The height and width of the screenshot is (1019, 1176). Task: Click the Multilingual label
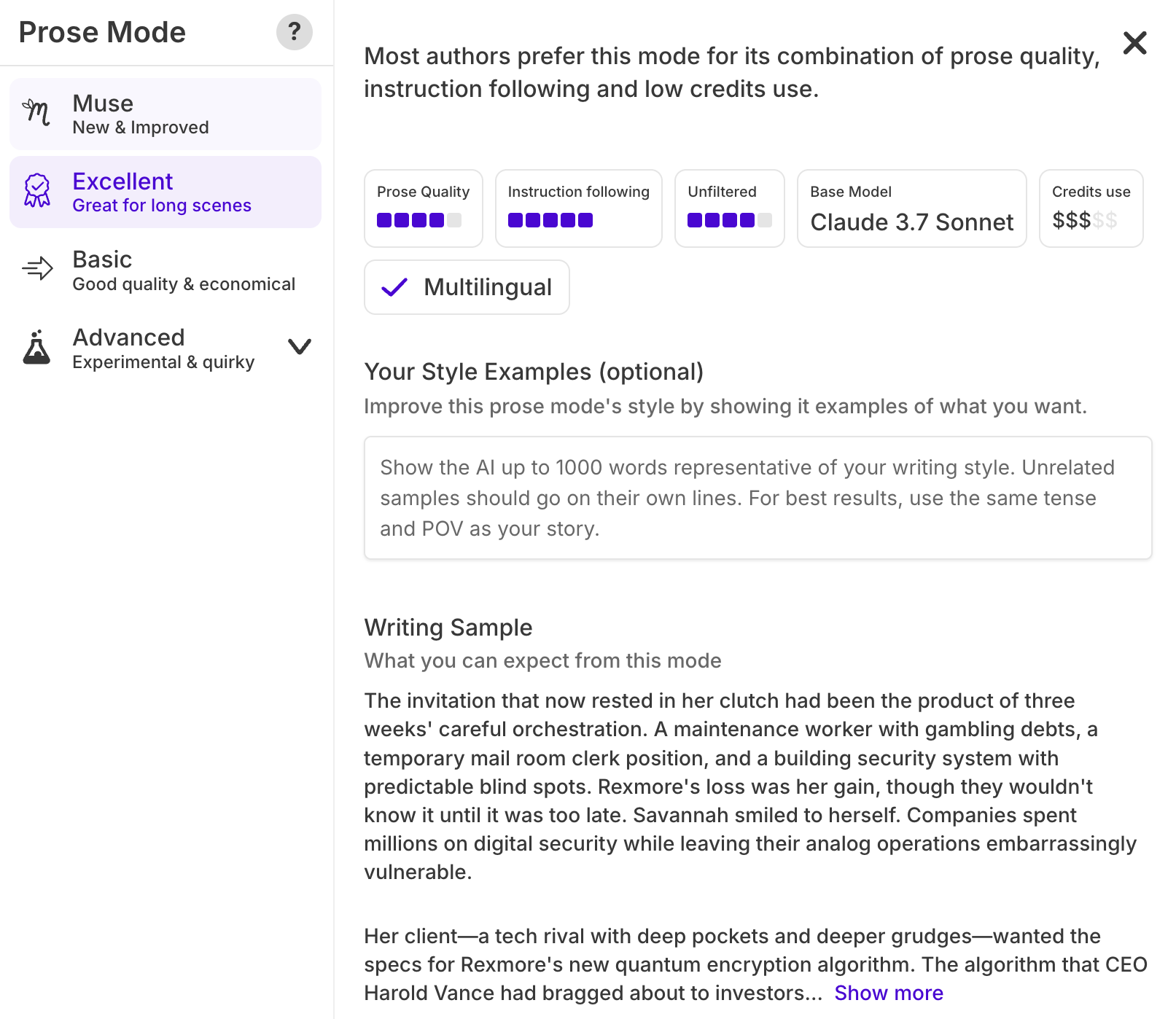(488, 287)
